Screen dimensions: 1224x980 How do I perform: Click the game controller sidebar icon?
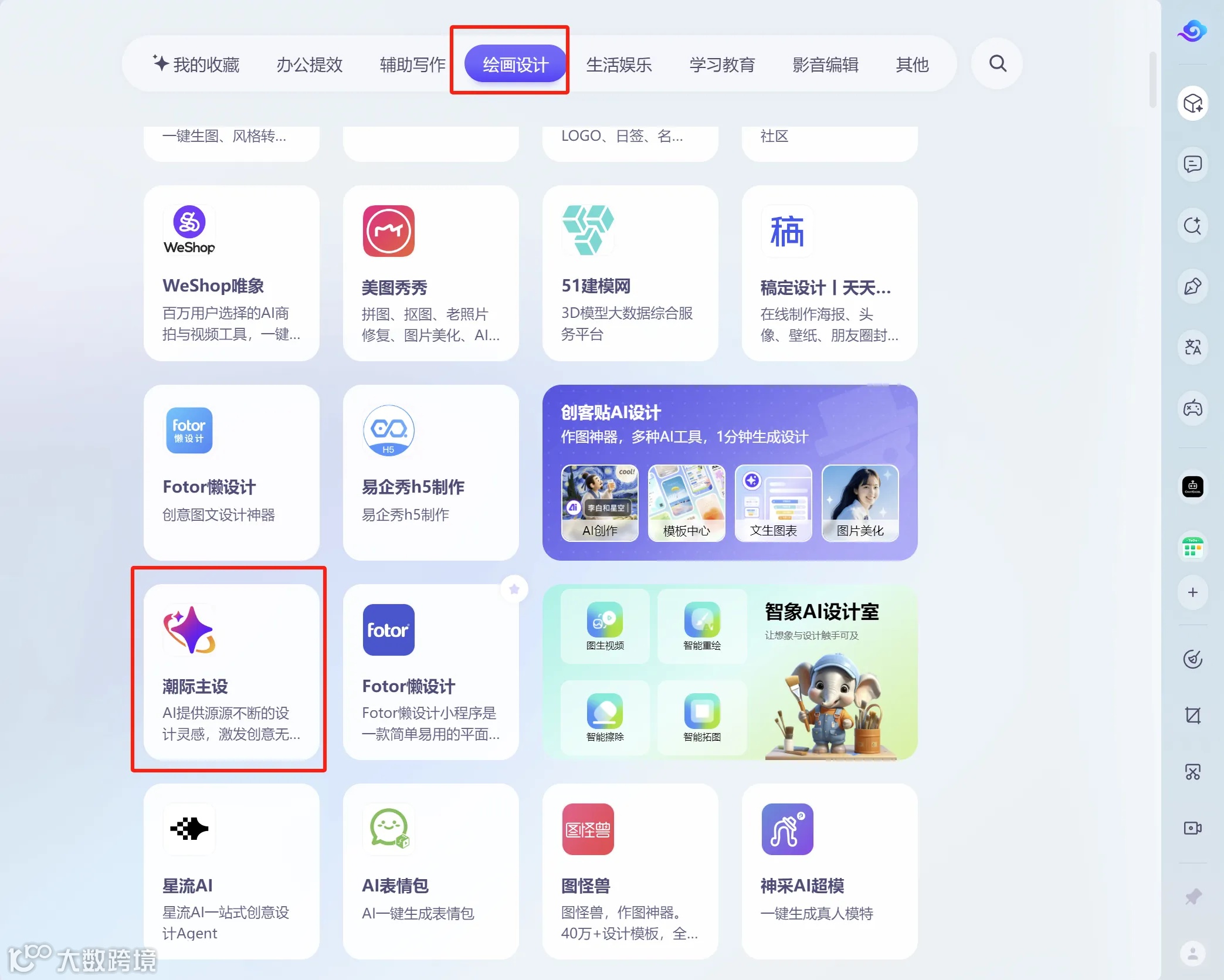[1192, 408]
